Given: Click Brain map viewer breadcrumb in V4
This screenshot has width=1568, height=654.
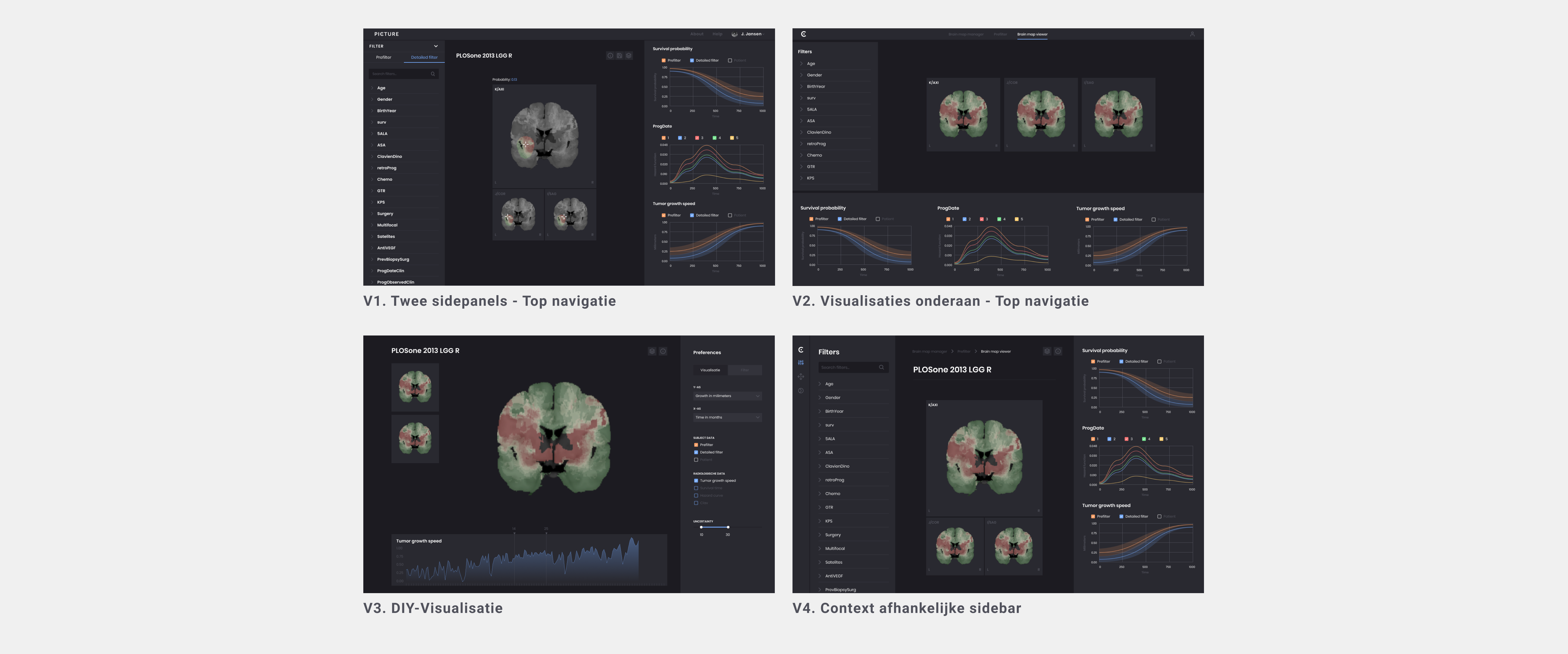Looking at the screenshot, I should pyautogui.click(x=996, y=352).
